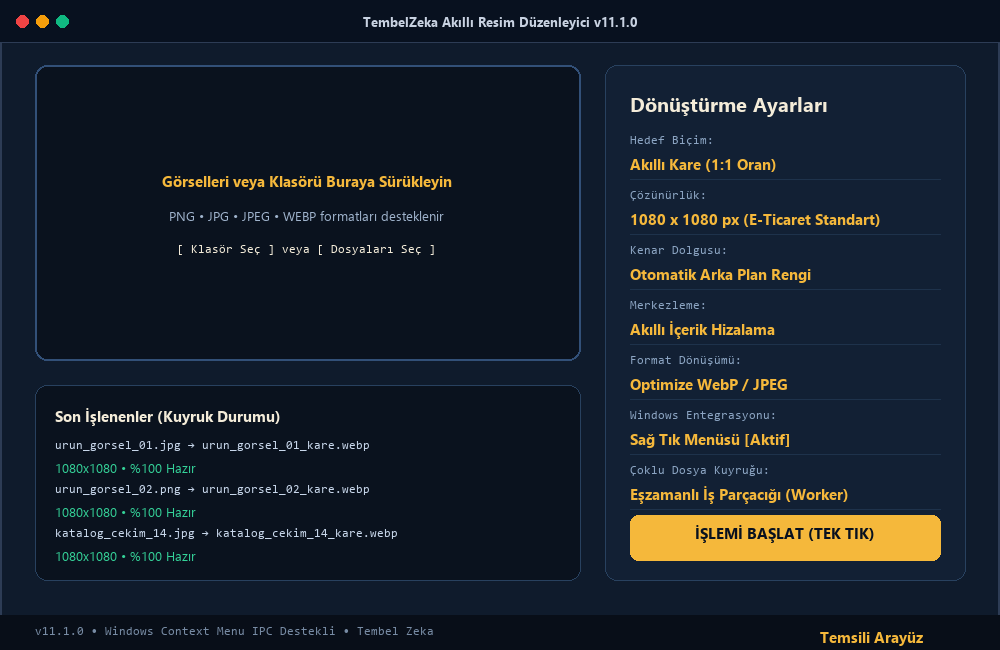Screen dimensions: 1000x650
Task: Click the Merkezleme label
Action: point(668,305)
